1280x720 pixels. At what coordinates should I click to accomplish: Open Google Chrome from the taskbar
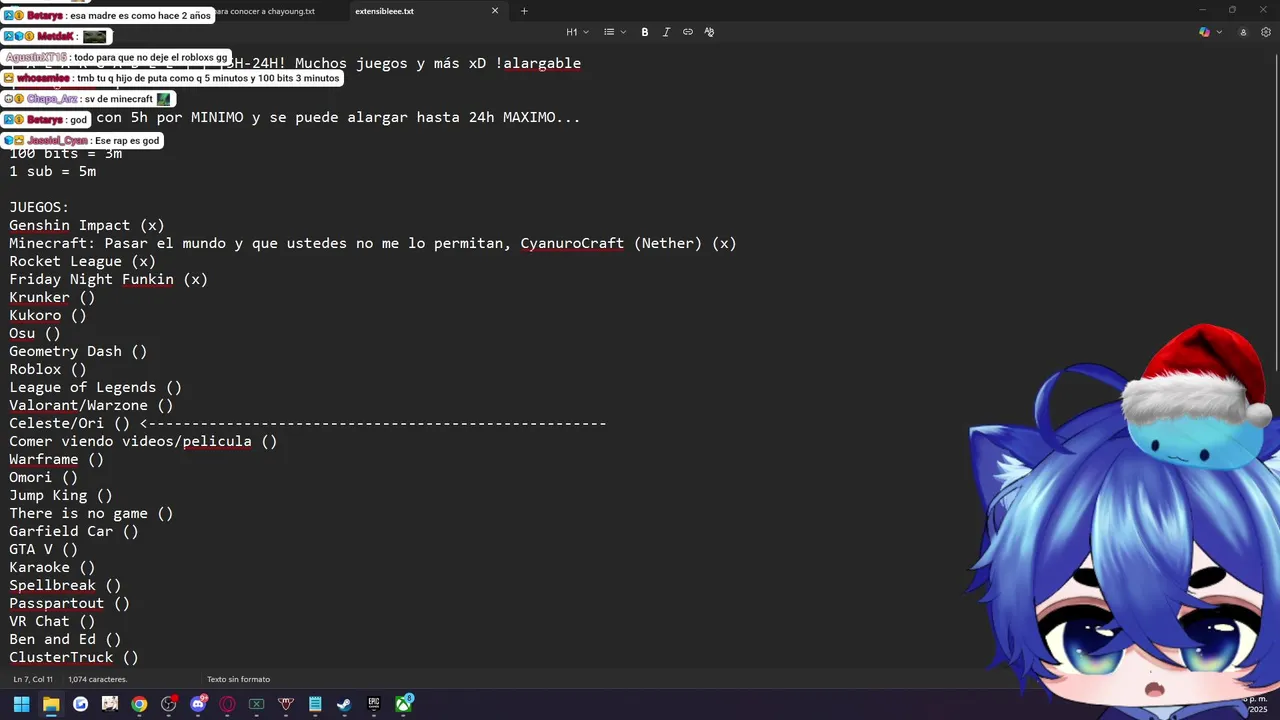point(139,704)
